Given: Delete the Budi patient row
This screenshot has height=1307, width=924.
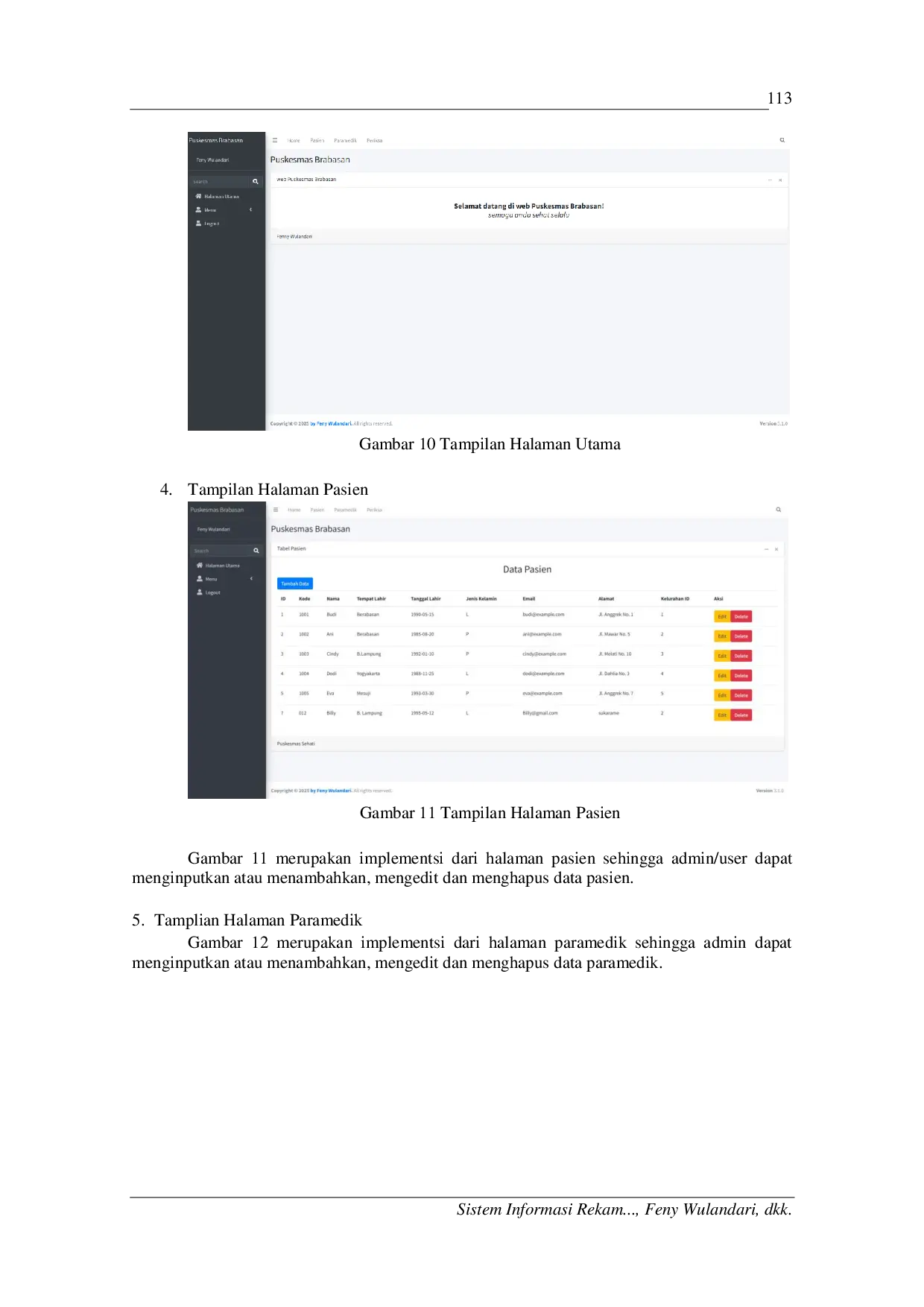Looking at the screenshot, I should tap(741, 616).
